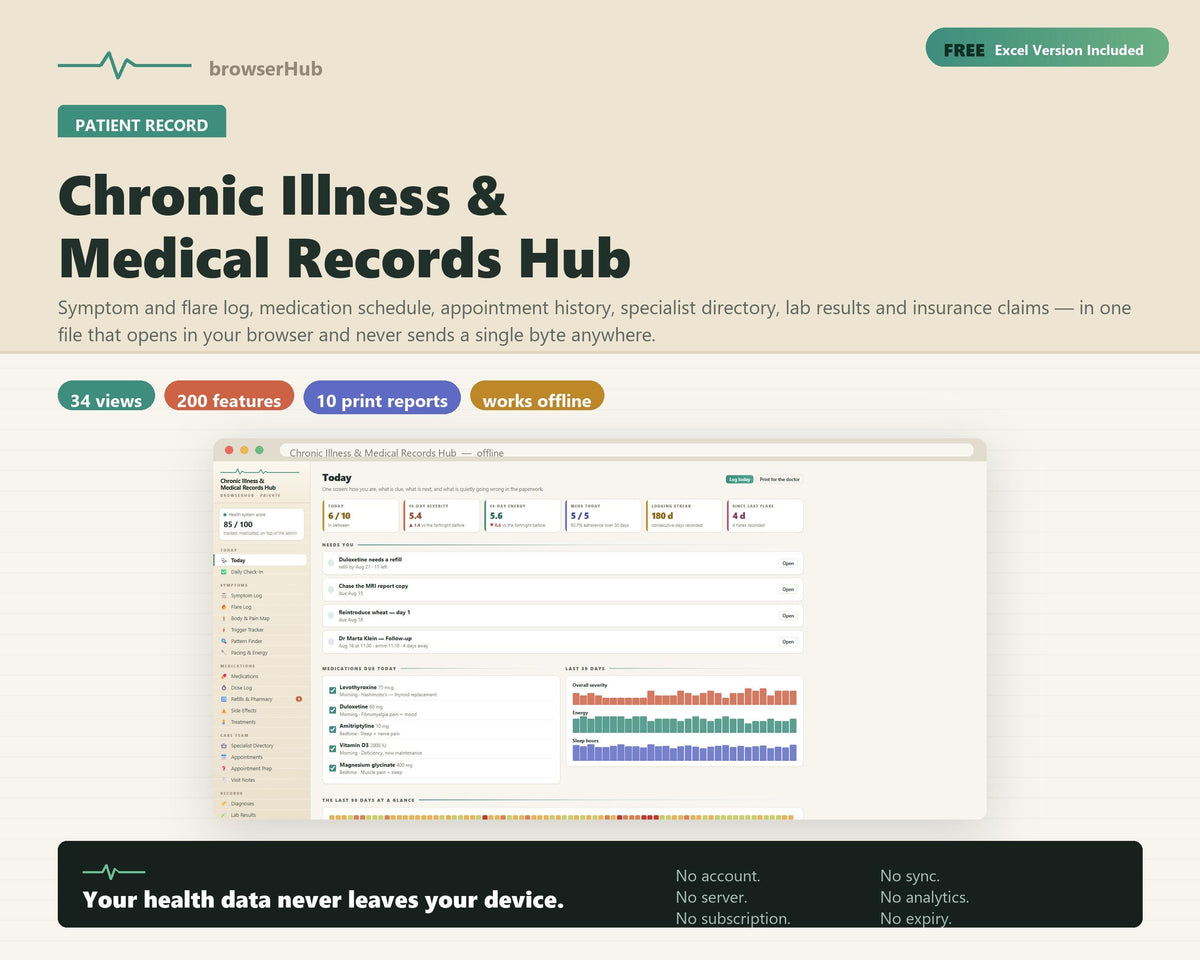Click the Sleep hours bar chart
Screen dimensions: 1200x960
pos(685,753)
